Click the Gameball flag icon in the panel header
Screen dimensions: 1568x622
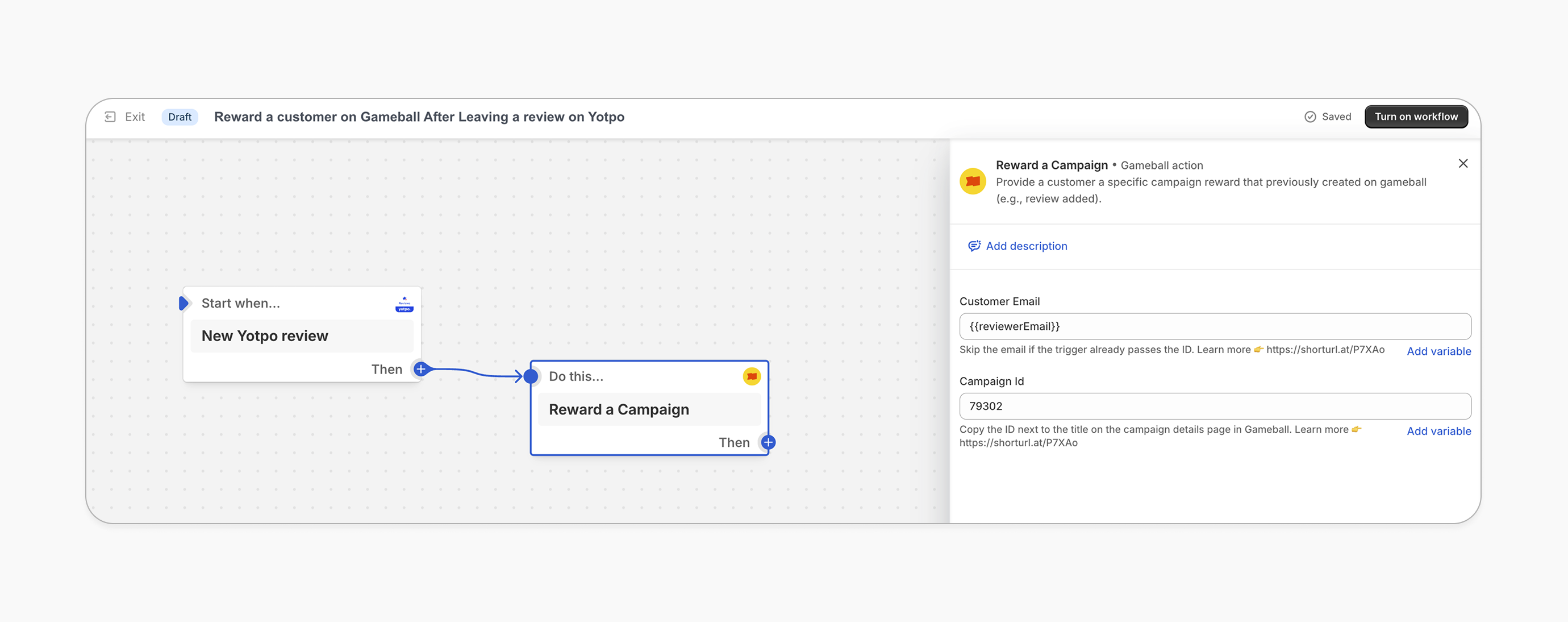[973, 180]
